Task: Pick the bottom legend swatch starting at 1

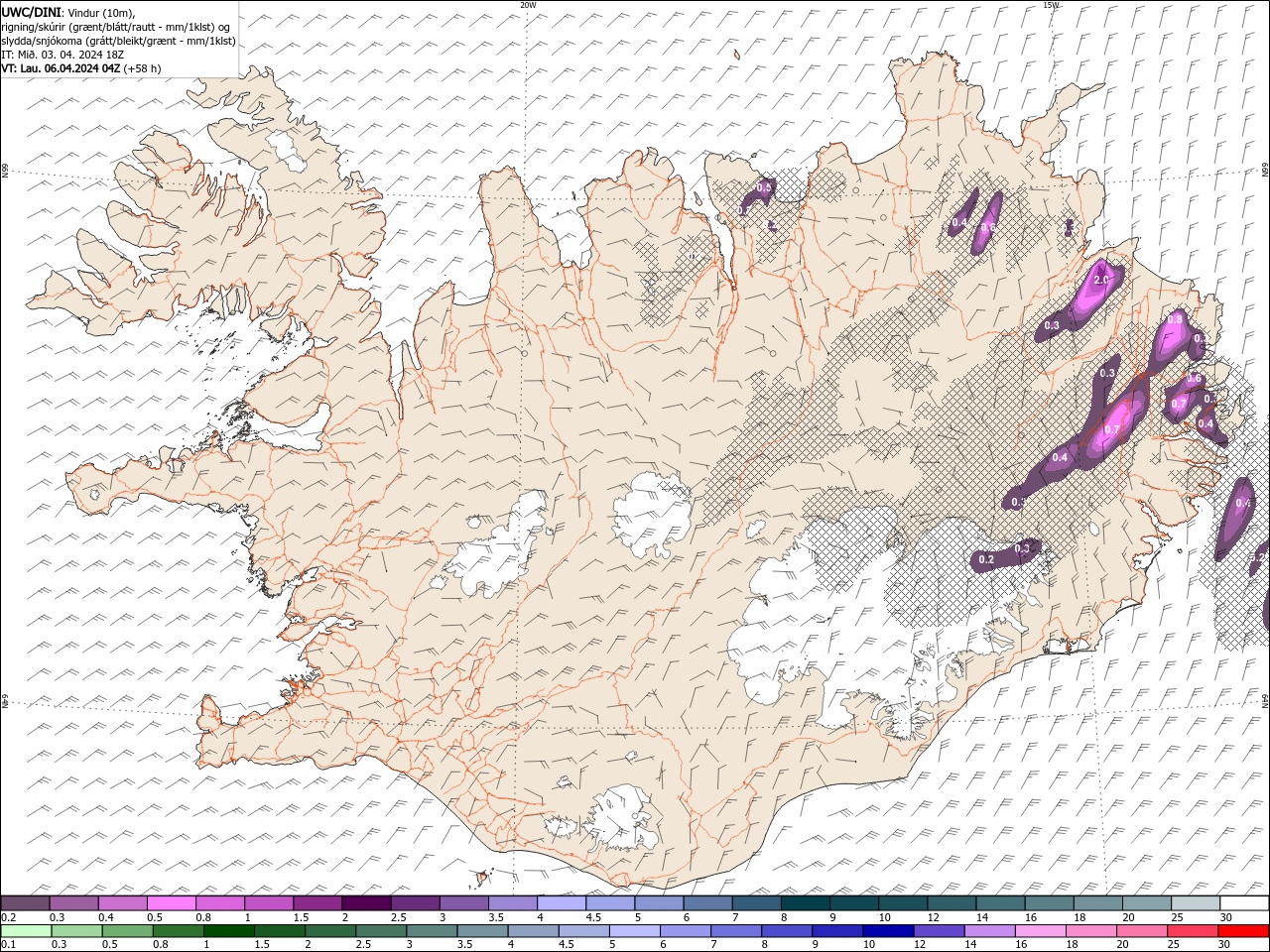Action: tap(228, 931)
